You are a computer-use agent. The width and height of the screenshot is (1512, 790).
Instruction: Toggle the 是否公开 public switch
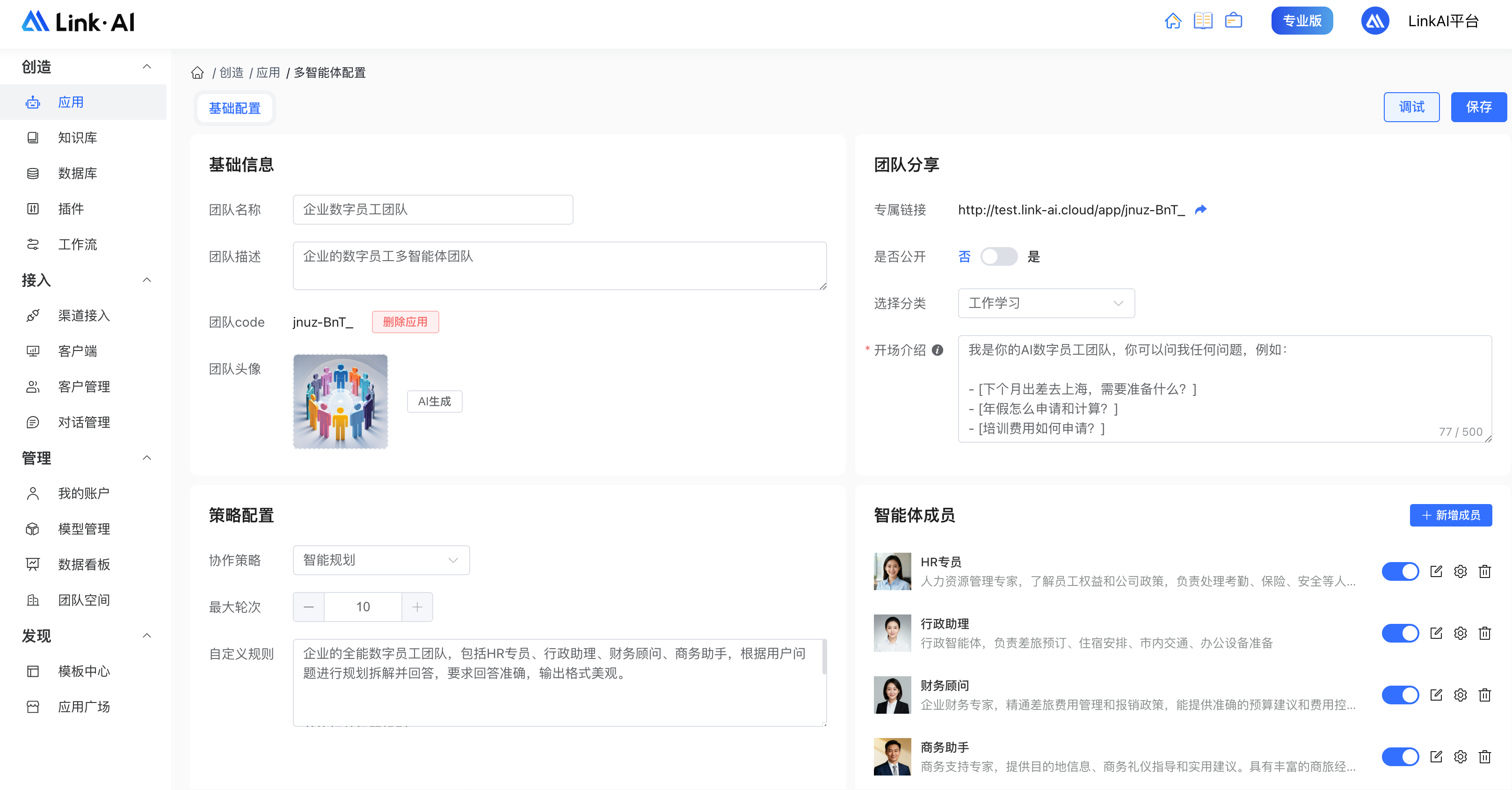[998, 256]
